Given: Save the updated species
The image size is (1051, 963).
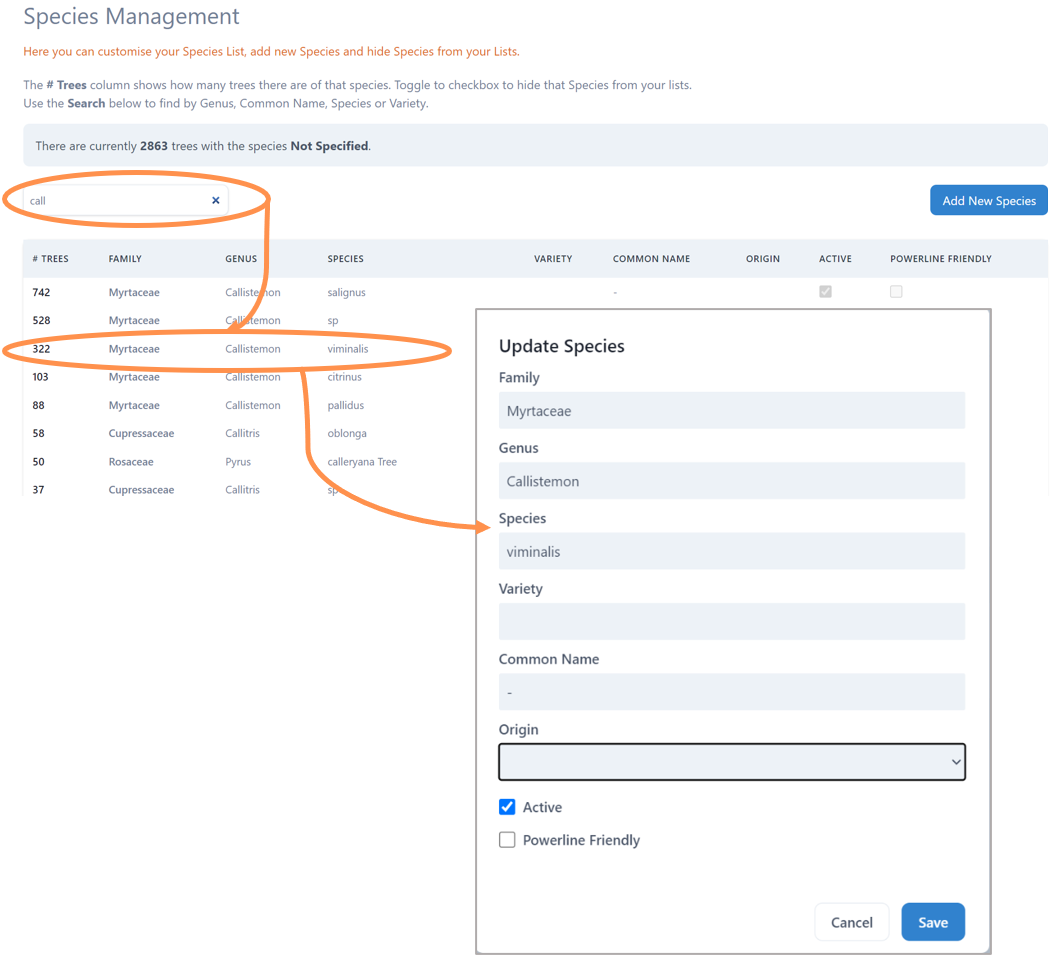Looking at the screenshot, I should [932, 922].
